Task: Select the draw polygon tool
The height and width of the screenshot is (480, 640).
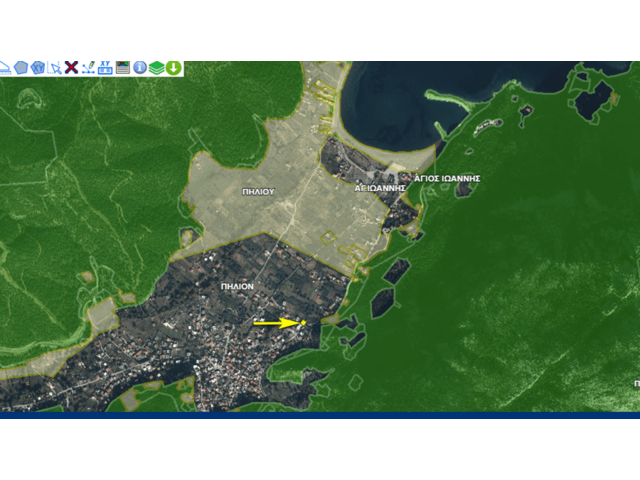Action: (21, 68)
